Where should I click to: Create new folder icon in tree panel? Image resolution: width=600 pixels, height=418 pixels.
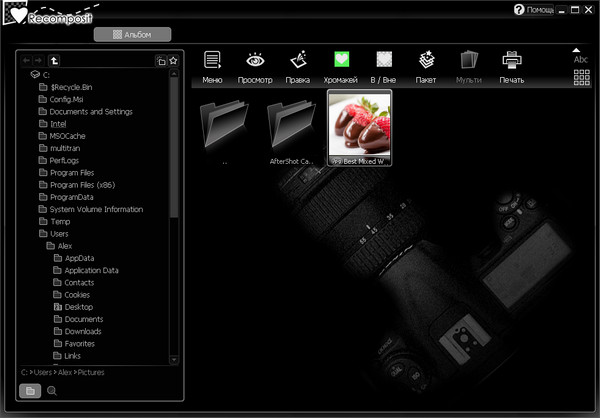[x=161, y=60]
